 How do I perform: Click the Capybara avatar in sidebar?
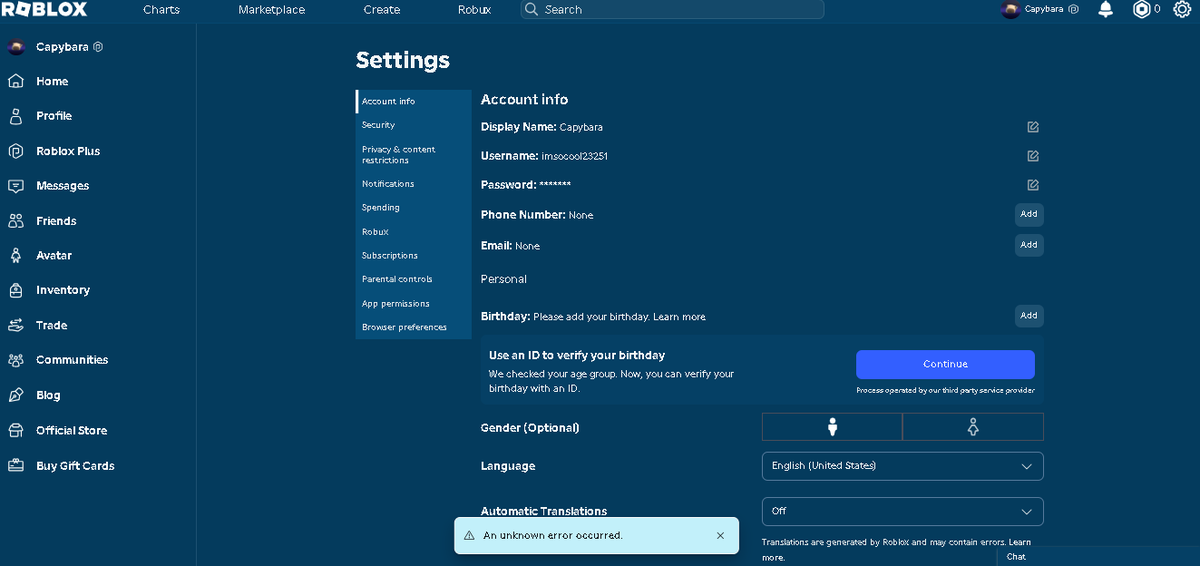16,47
